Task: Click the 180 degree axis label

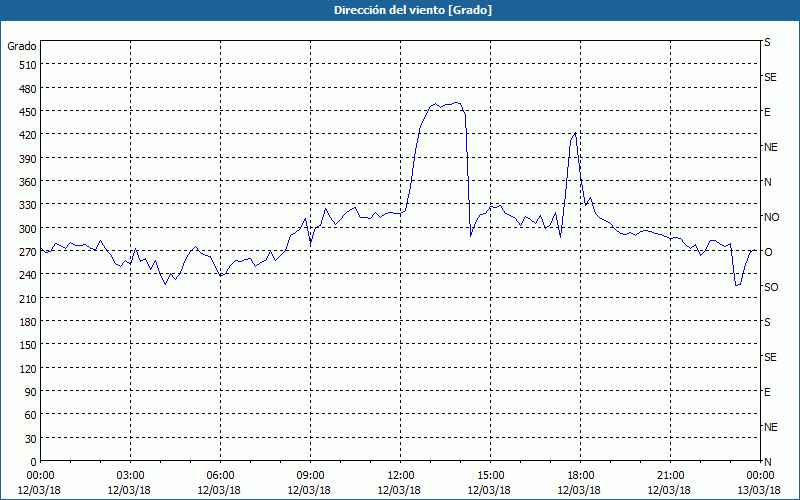Action: [28, 322]
